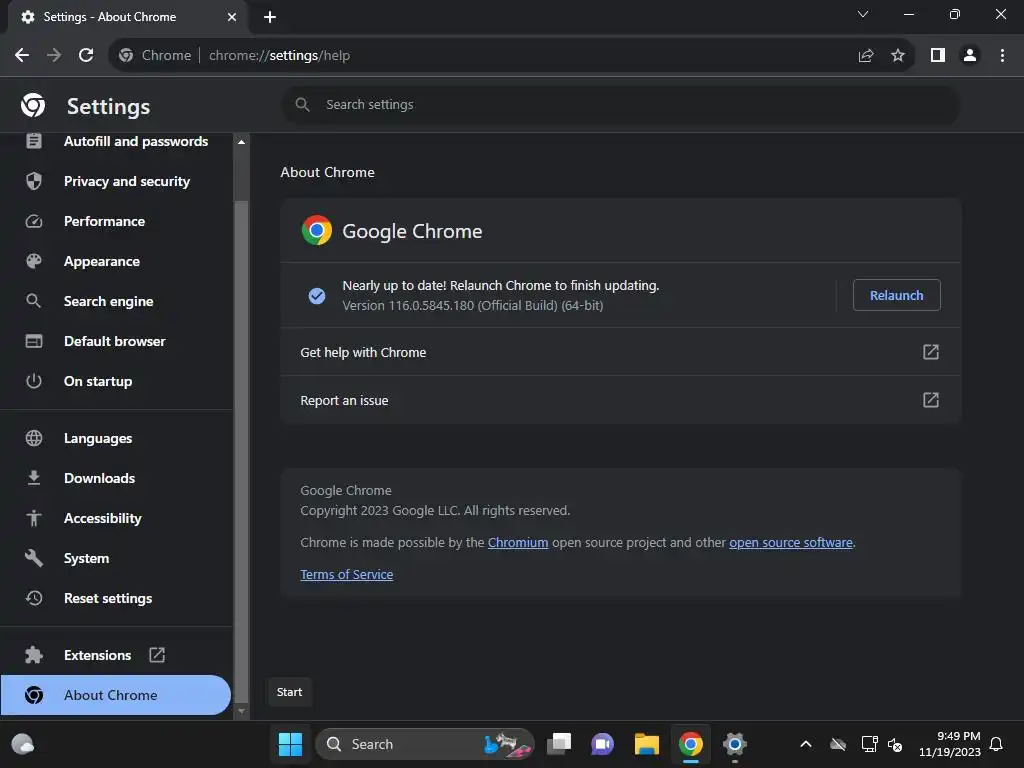The height and width of the screenshot is (768, 1024).
Task: Open Appearance settings
Action: [116, 261]
